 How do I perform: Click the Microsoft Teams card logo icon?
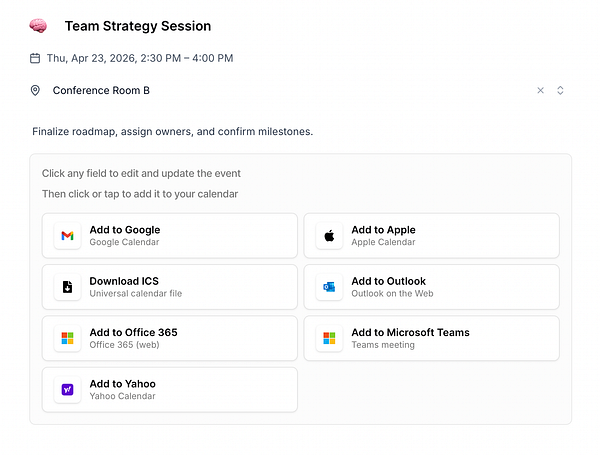(x=329, y=339)
